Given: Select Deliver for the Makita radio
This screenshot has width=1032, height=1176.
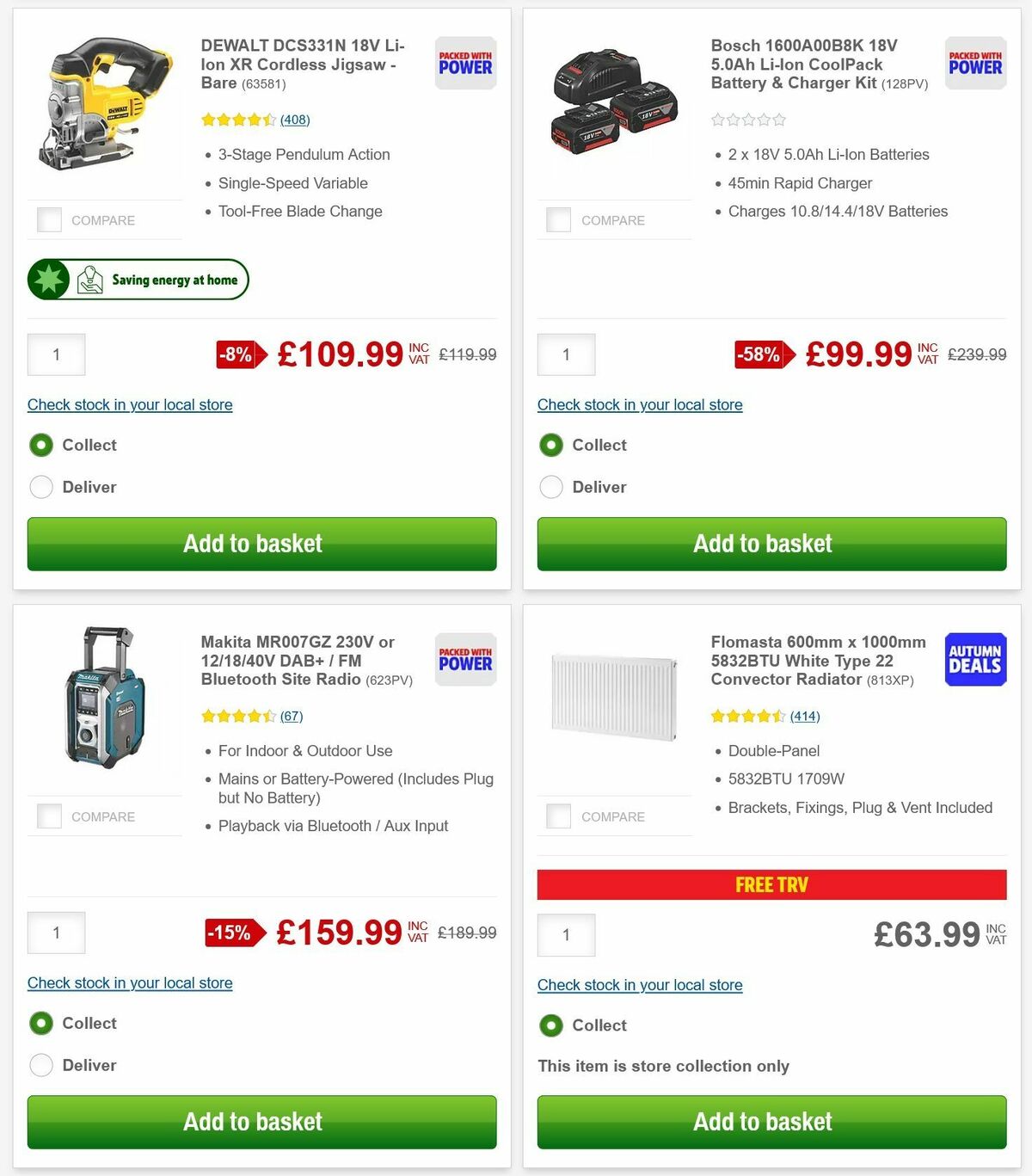Looking at the screenshot, I should pyautogui.click(x=41, y=1065).
